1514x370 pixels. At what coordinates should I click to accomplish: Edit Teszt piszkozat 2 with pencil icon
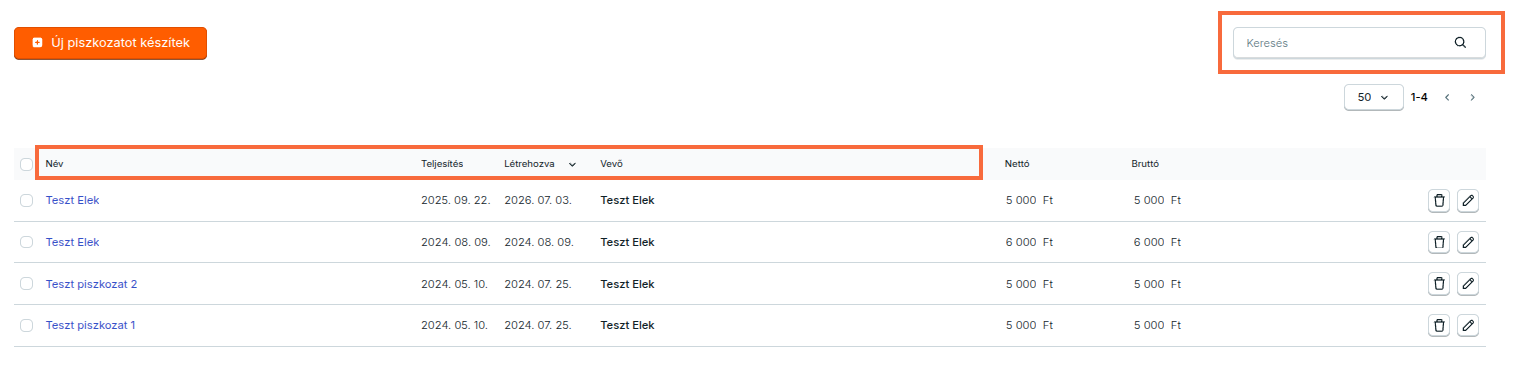coord(1467,284)
